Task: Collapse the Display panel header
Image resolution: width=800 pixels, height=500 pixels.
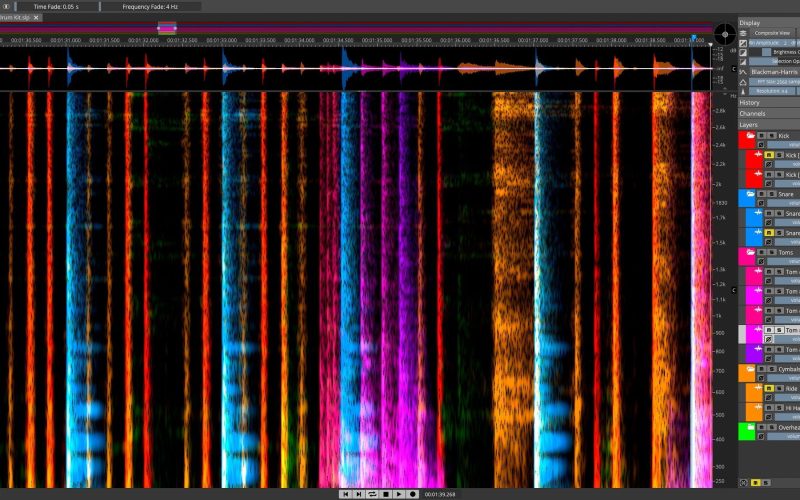Action: (x=769, y=22)
